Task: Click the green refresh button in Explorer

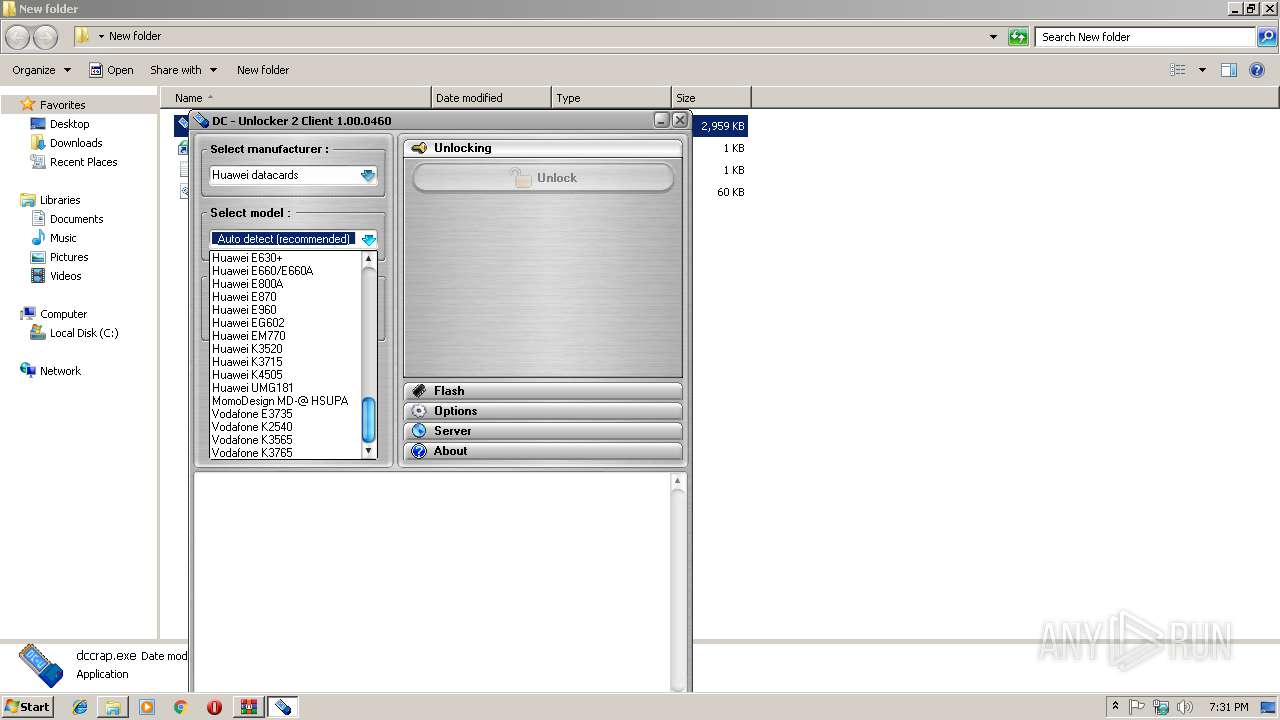Action: [1018, 37]
